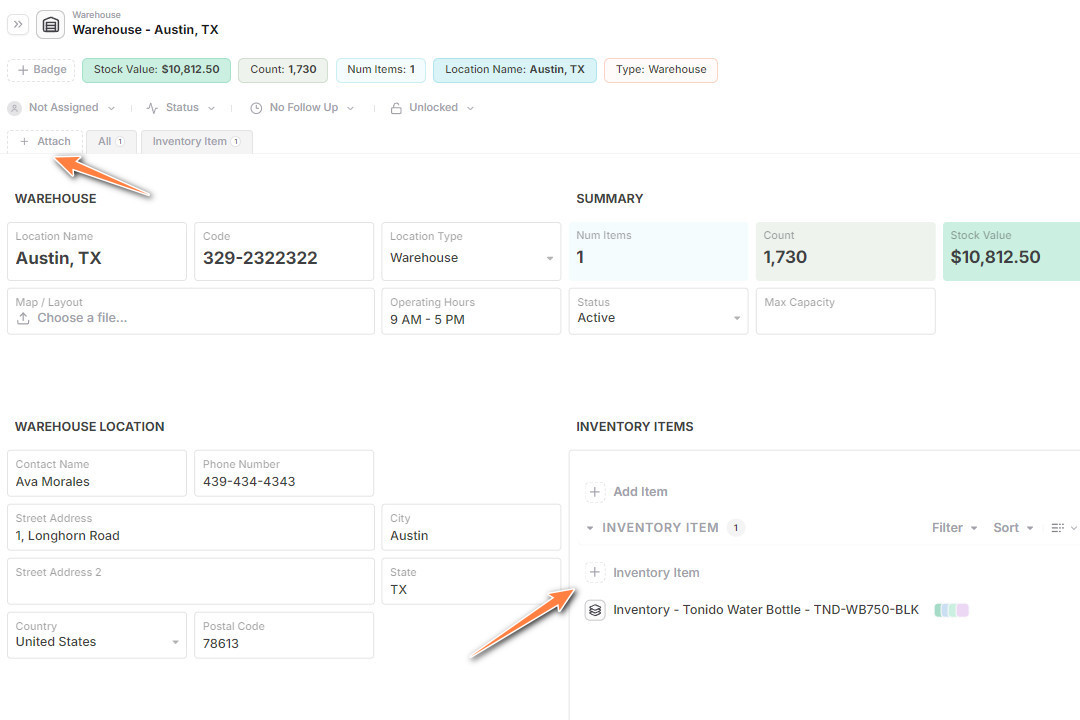This screenshot has width=1080, height=720.
Task: Open the Sort dropdown
Action: (x=1012, y=528)
